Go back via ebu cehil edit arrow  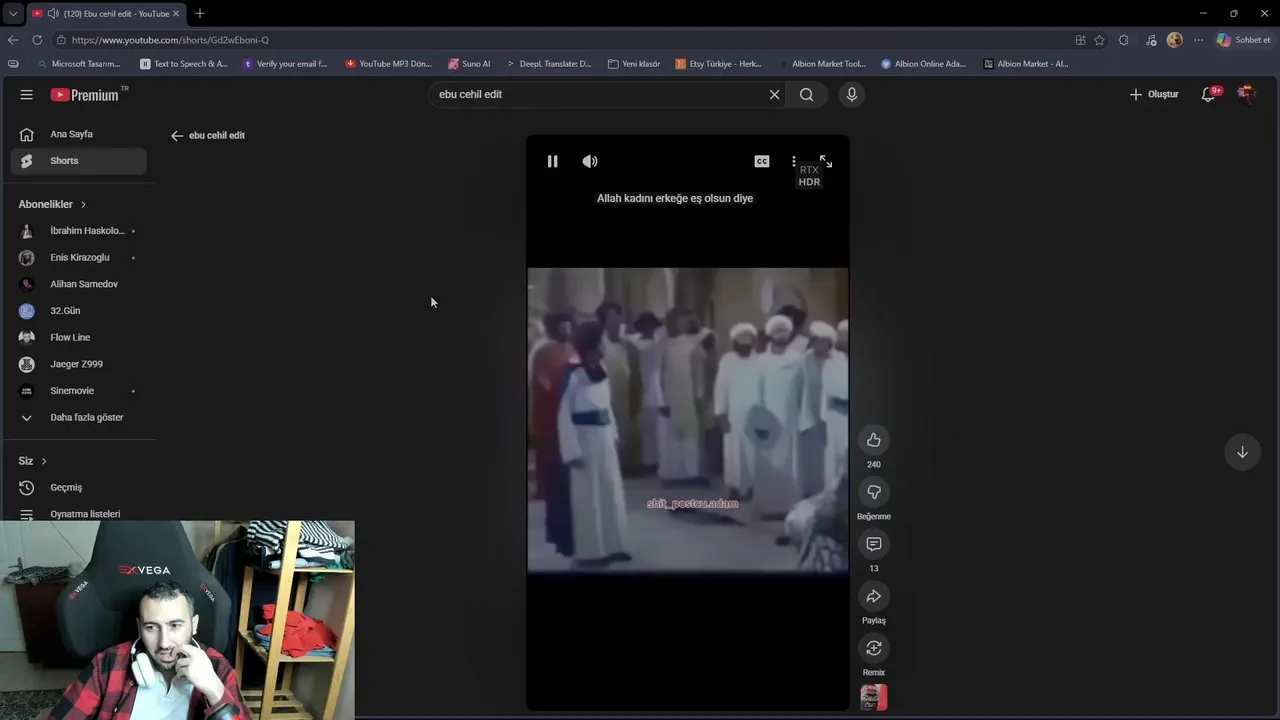pyautogui.click(x=177, y=135)
